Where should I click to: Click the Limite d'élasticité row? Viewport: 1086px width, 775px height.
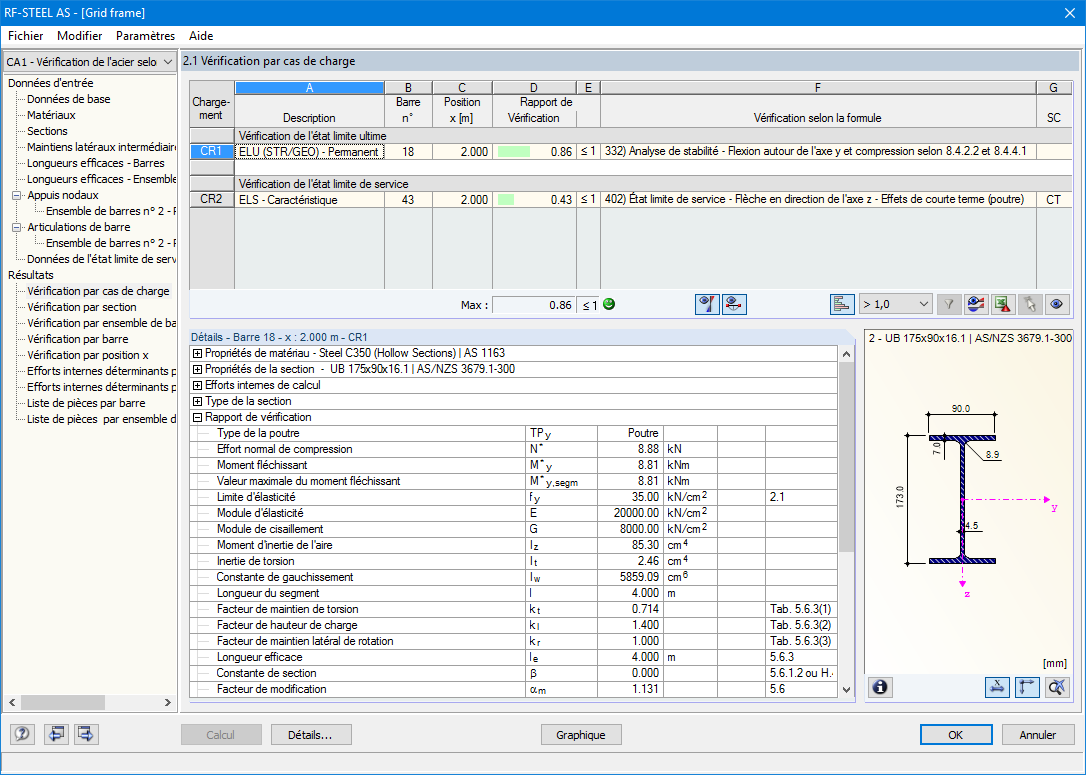(513, 497)
